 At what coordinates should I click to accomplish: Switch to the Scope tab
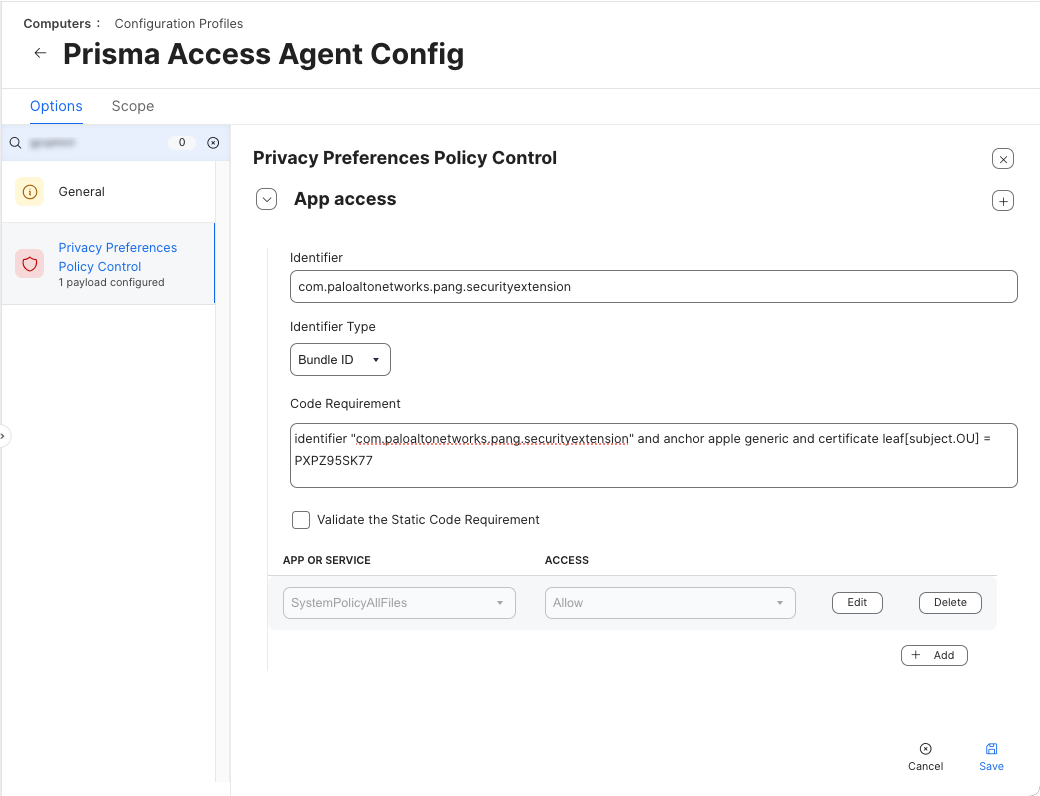(x=133, y=106)
